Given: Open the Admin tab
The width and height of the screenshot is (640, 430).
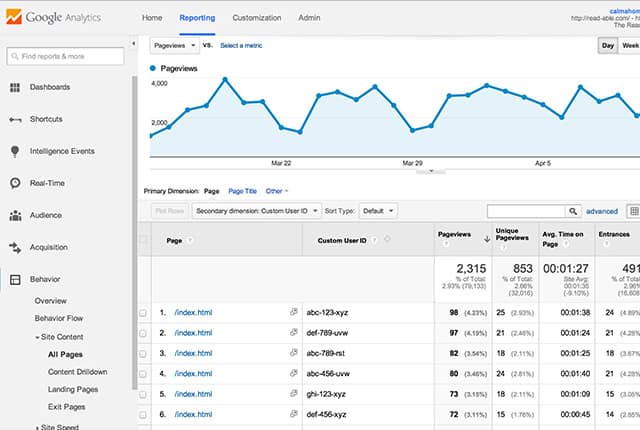Looking at the screenshot, I should pyautogui.click(x=309, y=18).
